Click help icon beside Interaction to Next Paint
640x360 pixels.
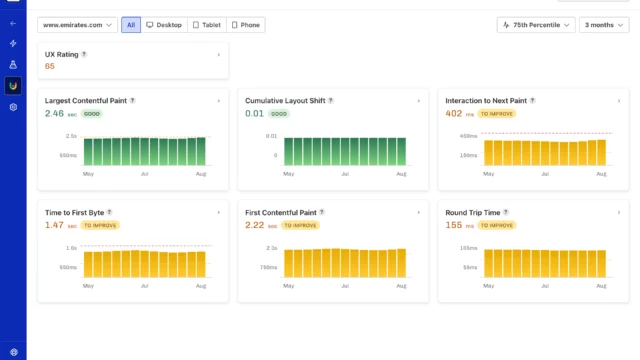(532, 100)
